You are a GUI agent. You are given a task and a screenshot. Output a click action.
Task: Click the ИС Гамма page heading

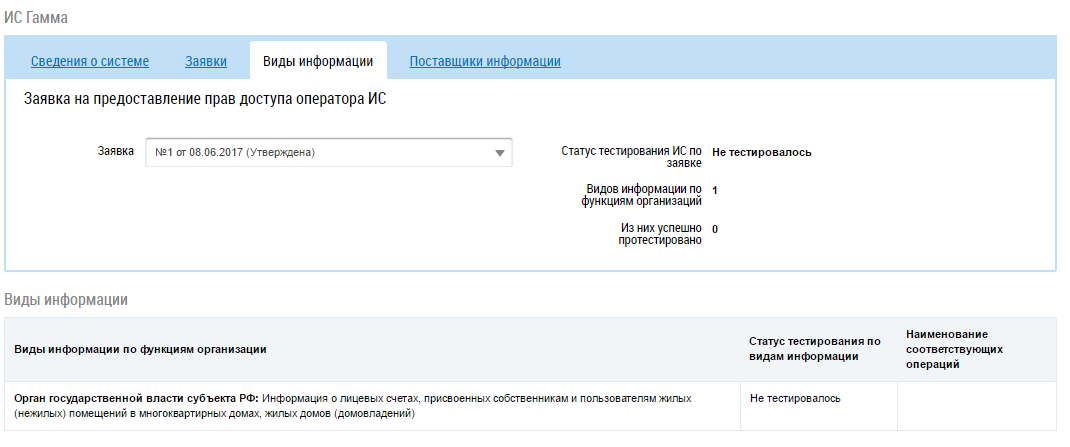coord(36,18)
